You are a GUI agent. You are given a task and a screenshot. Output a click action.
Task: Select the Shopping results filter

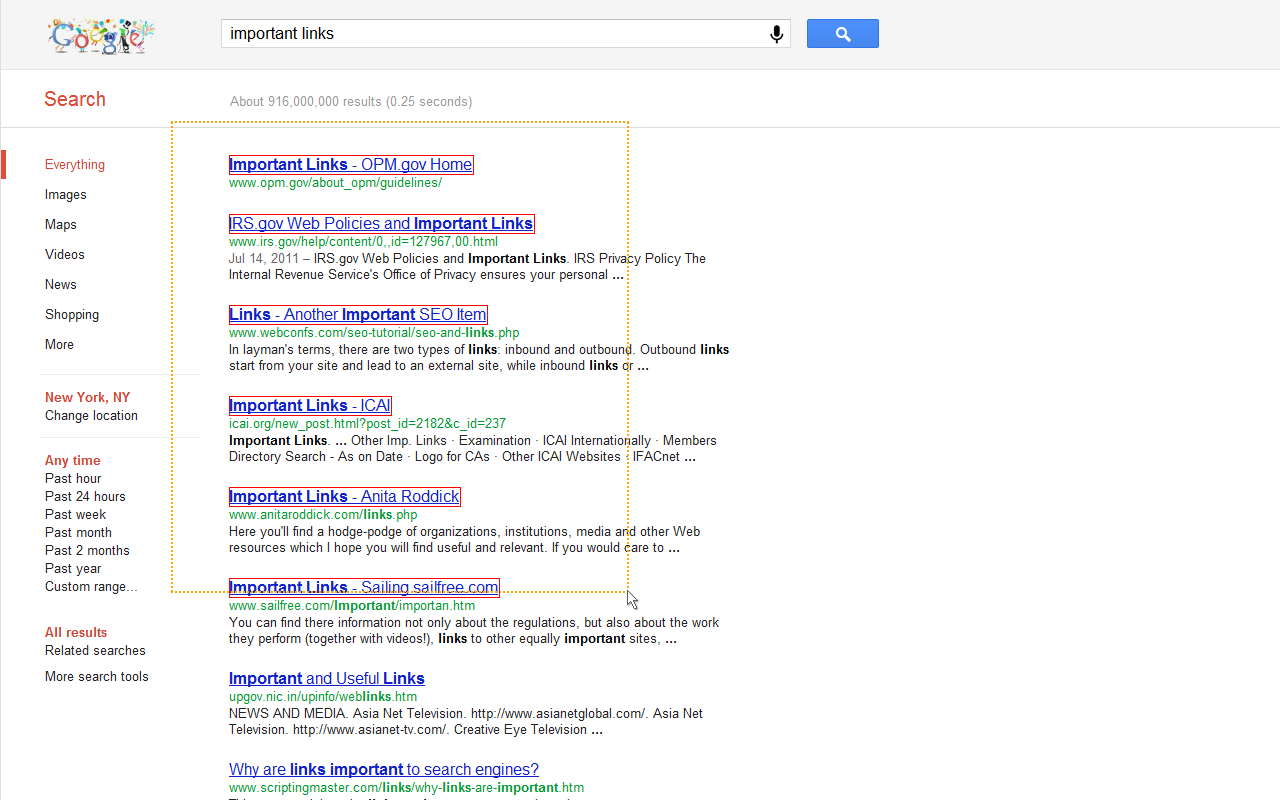(x=72, y=314)
